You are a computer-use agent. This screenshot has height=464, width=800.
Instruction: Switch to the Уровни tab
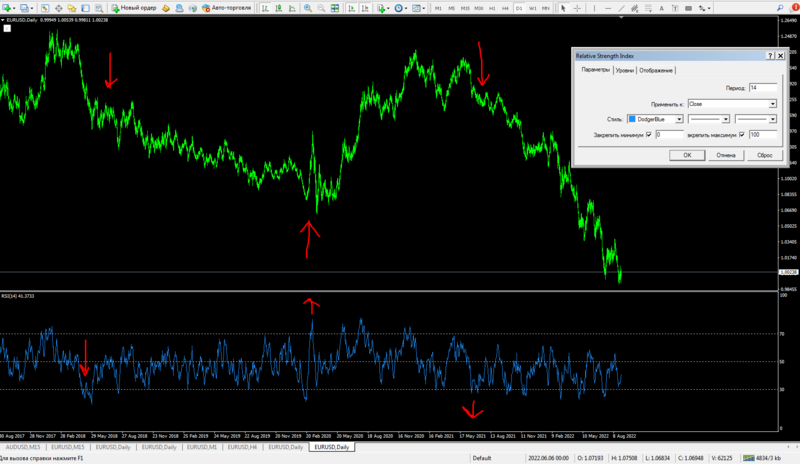pyautogui.click(x=624, y=70)
